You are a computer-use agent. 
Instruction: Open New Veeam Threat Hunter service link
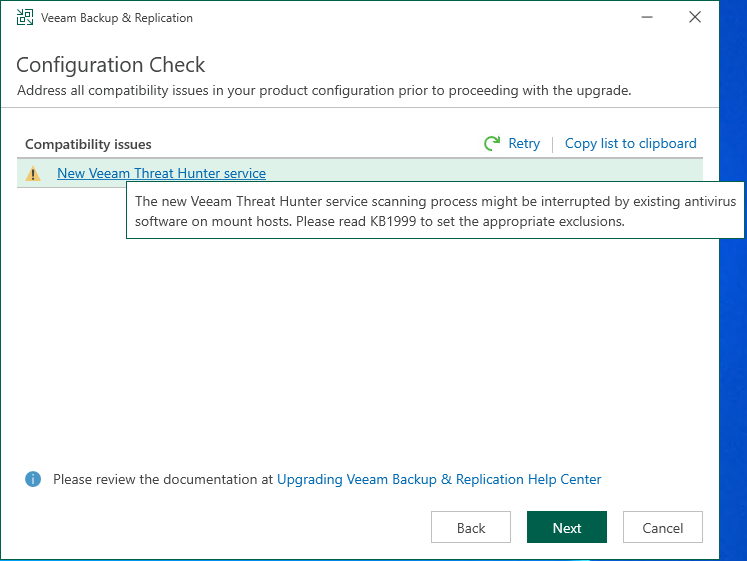click(162, 173)
